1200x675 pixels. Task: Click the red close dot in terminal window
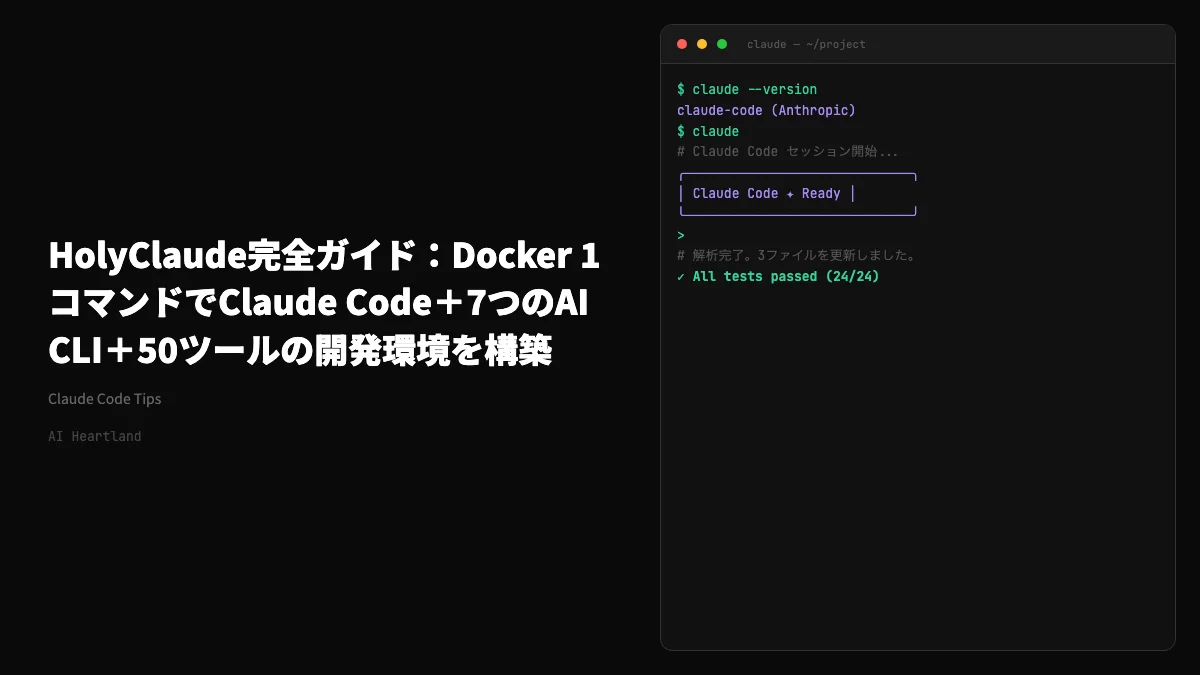(x=682, y=44)
